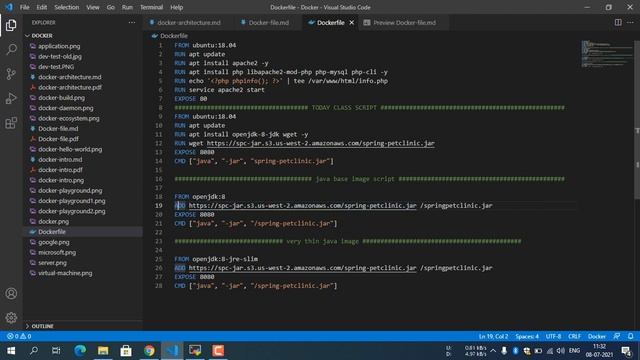Open editor more actions ellipsis

(630, 22)
